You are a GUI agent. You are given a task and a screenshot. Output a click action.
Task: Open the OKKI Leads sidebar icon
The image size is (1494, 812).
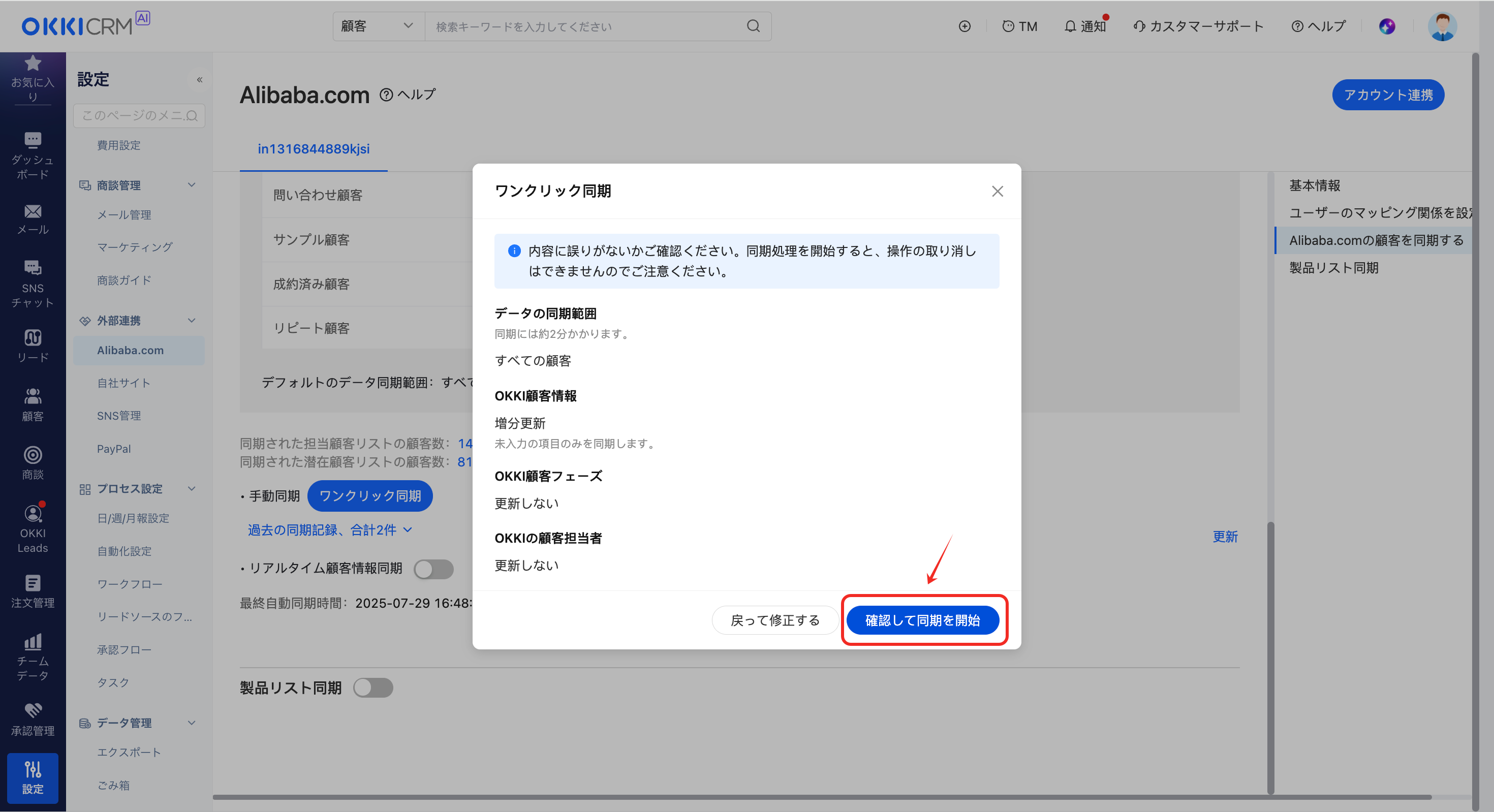coord(33,513)
